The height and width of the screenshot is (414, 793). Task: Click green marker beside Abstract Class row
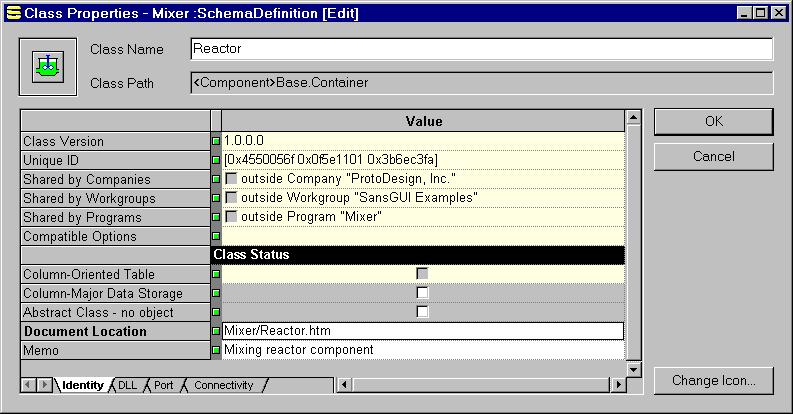point(215,312)
